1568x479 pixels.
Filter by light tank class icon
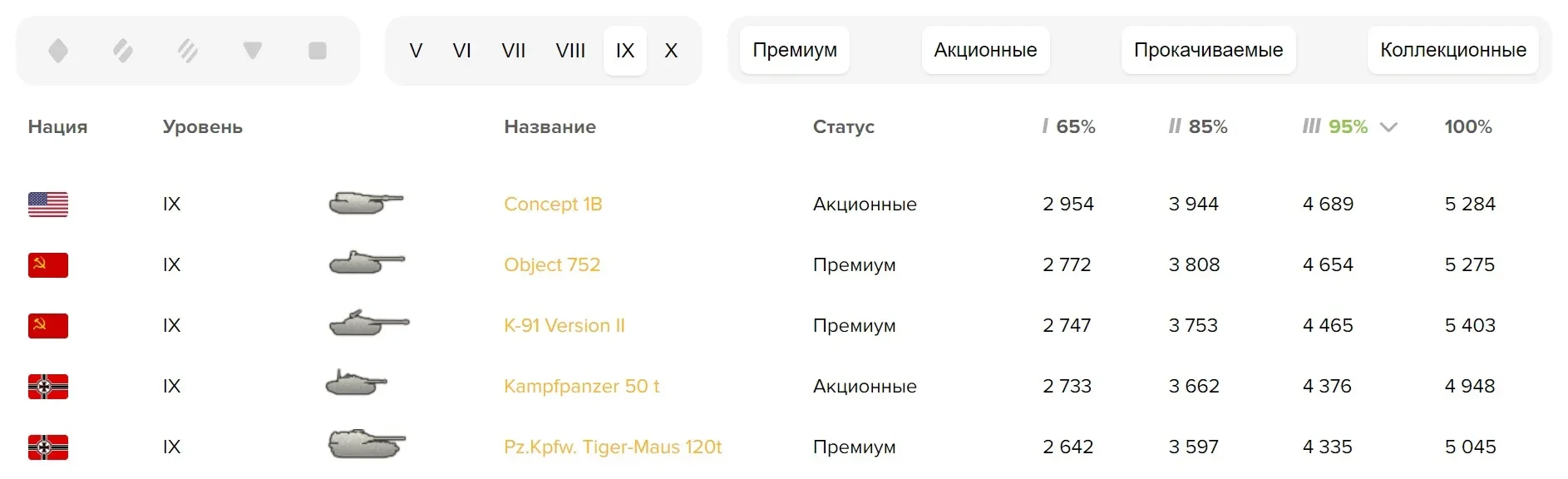click(58, 51)
